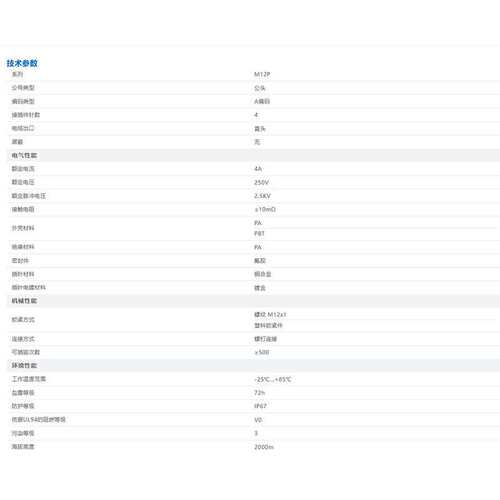The height and width of the screenshot is (500, 500).
Task: Click the UL94 flammability row label
Action: tap(39, 420)
